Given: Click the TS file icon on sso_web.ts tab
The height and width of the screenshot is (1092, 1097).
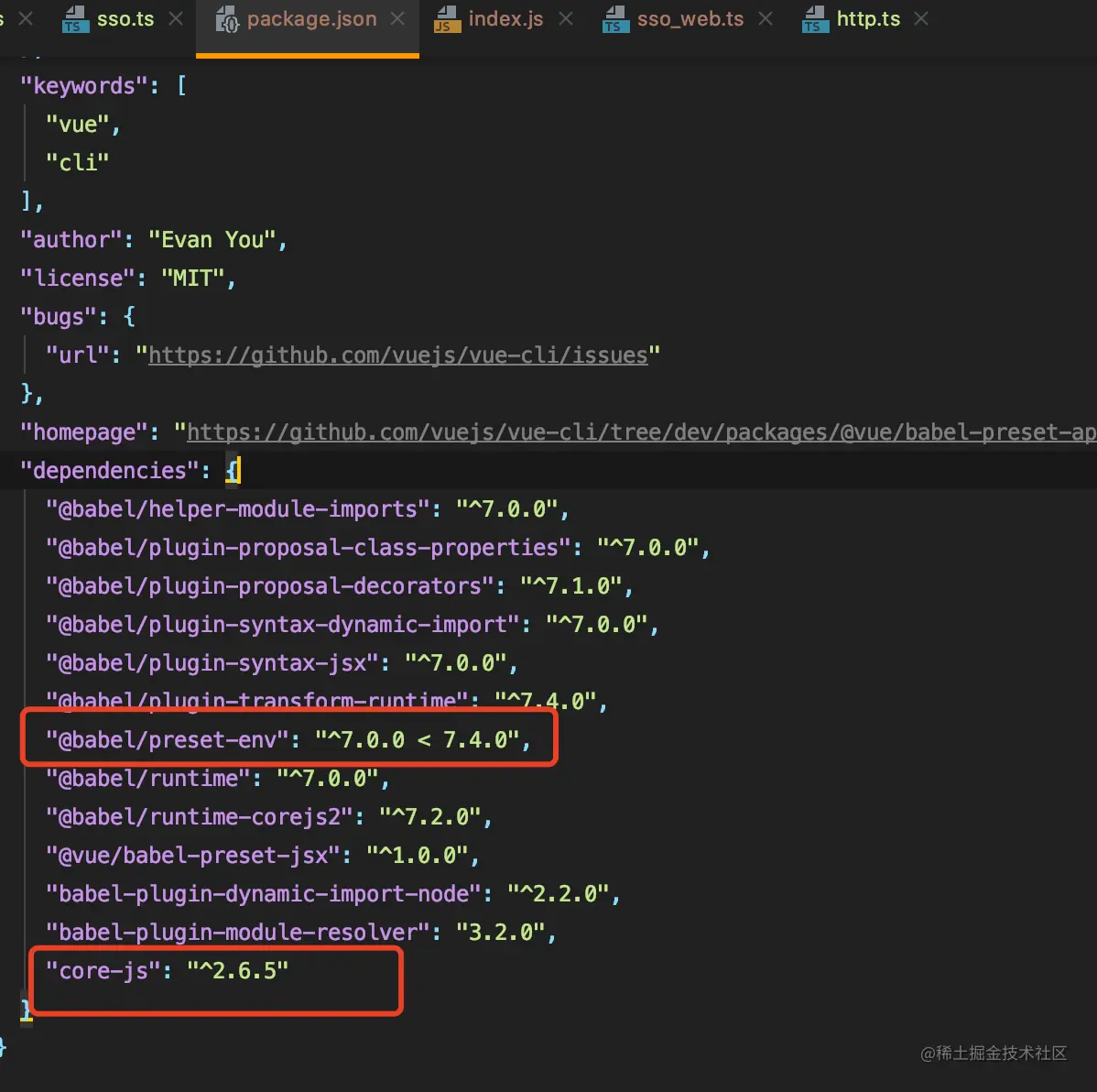Looking at the screenshot, I should click(615, 19).
